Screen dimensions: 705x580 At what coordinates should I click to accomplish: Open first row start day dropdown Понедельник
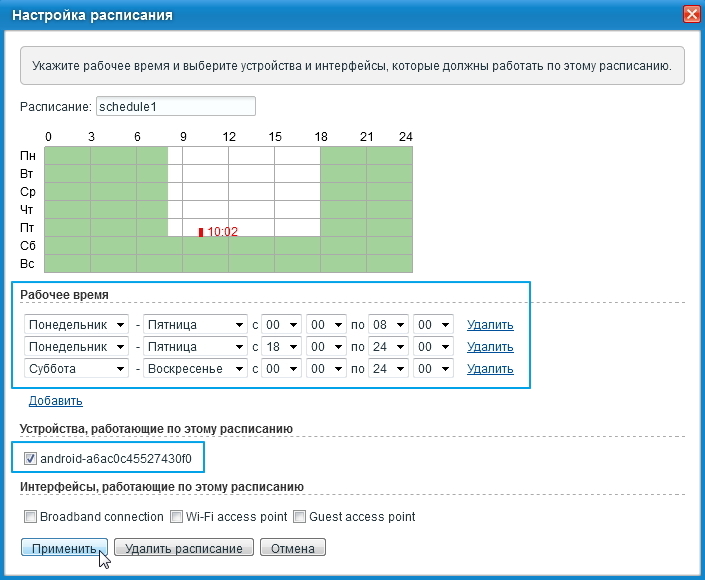tap(76, 325)
